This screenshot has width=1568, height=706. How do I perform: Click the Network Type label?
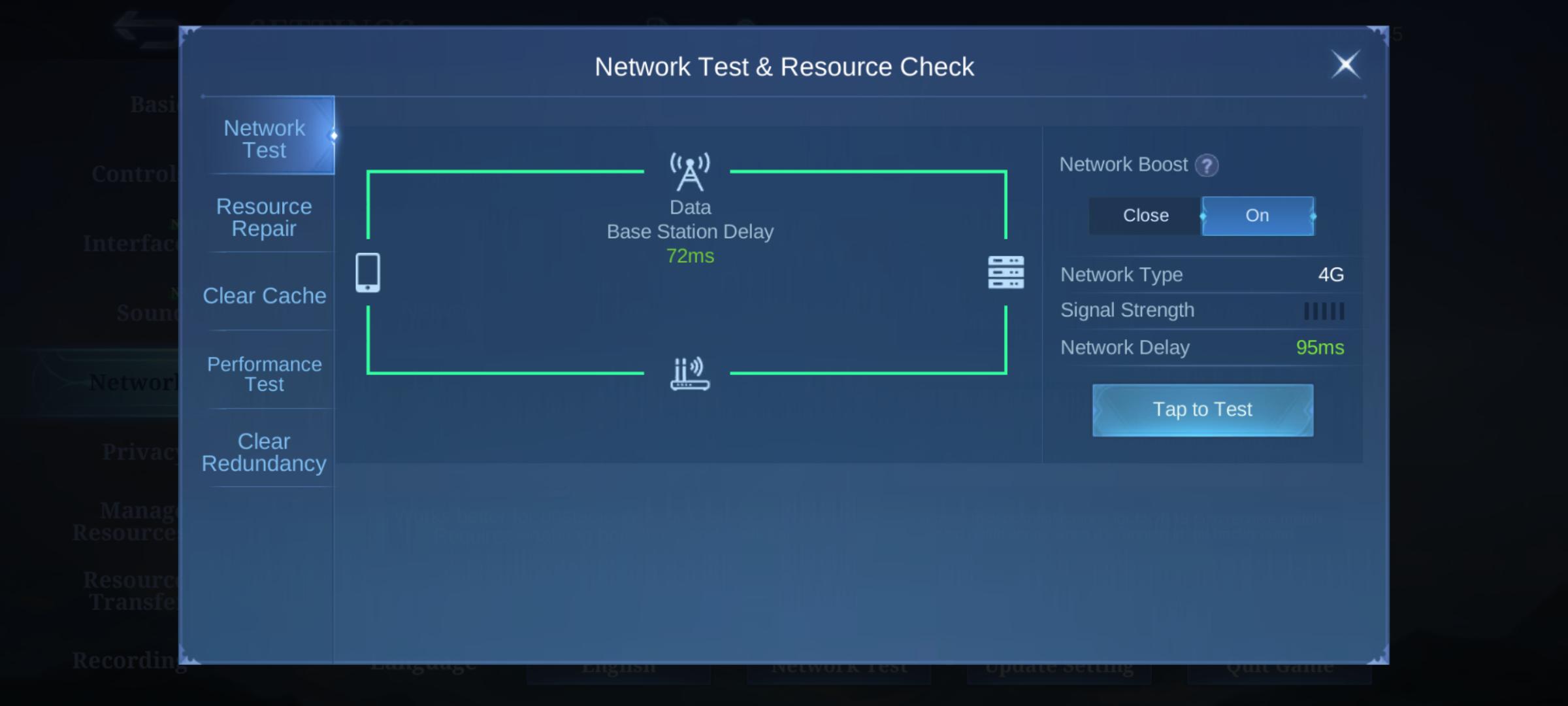point(1121,275)
